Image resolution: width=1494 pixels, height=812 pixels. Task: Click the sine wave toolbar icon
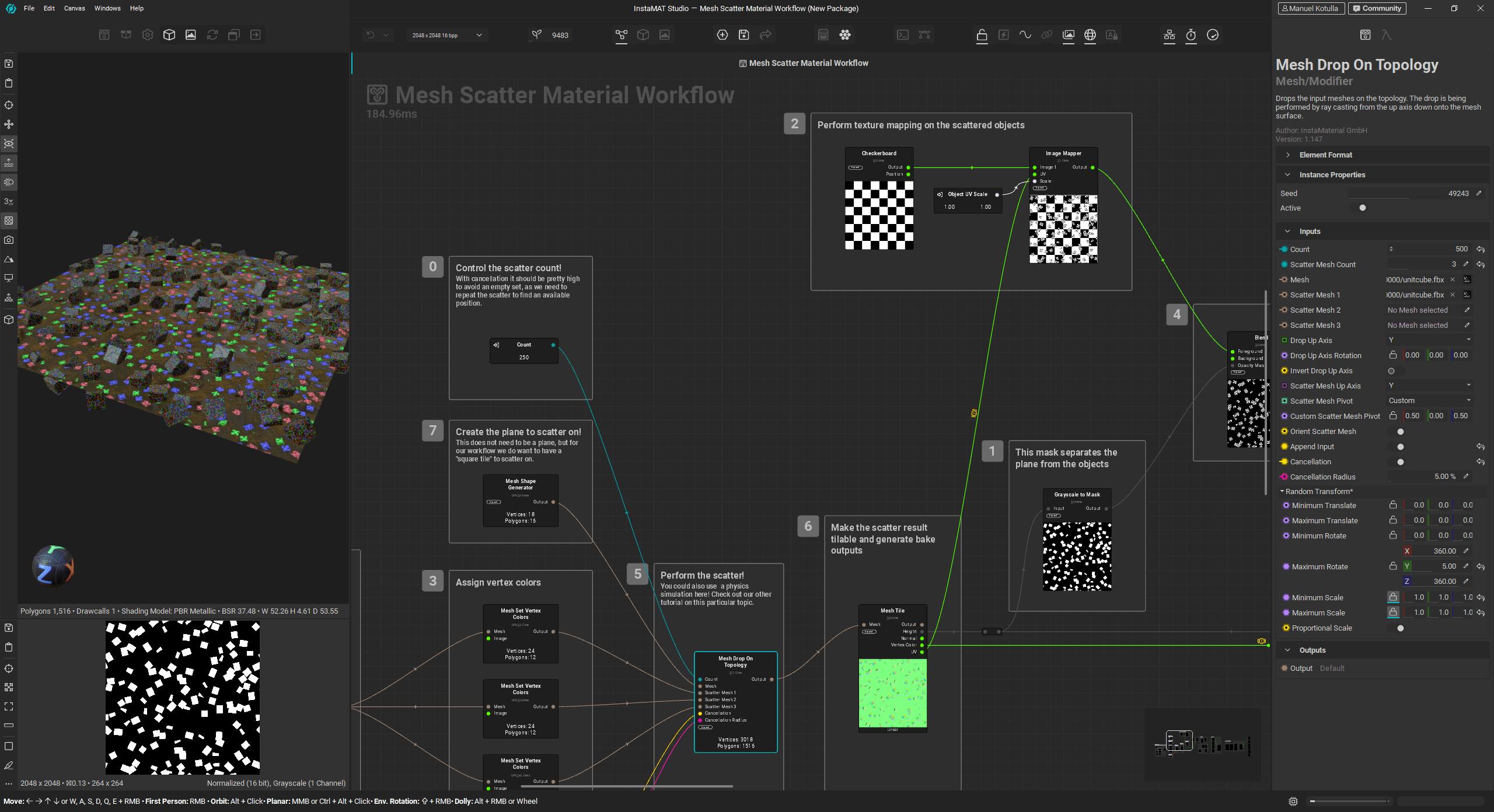click(x=1025, y=35)
